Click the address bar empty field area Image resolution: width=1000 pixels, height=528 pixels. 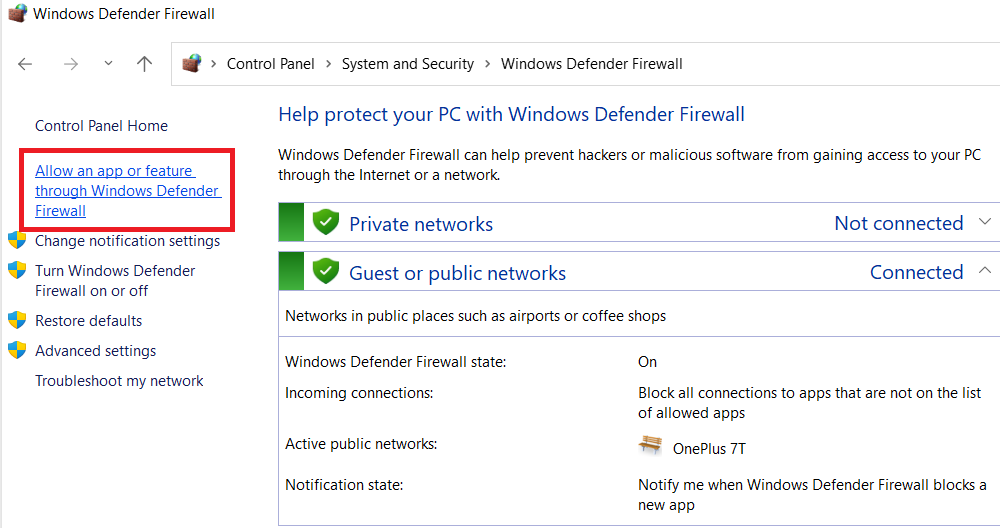tap(841, 64)
